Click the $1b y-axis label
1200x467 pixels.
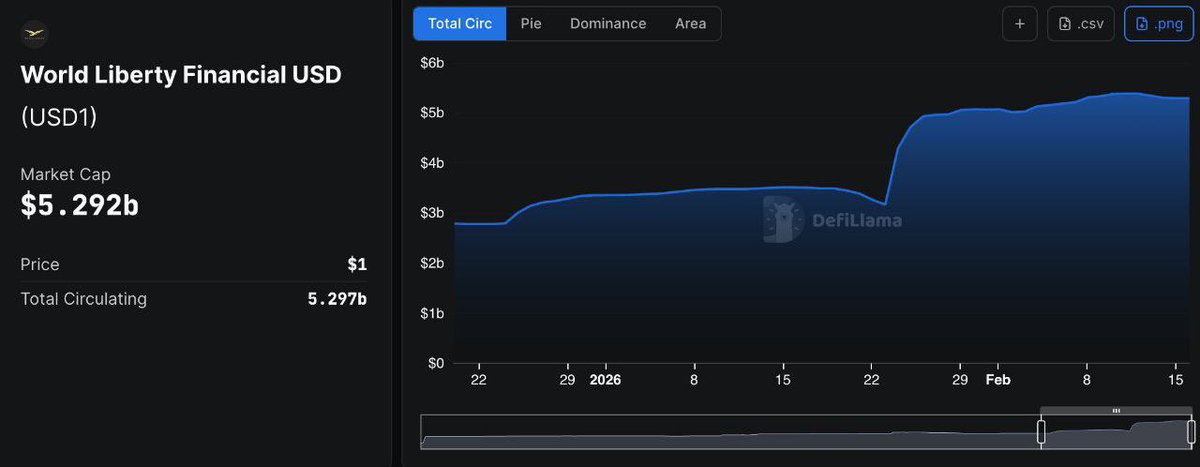click(x=431, y=313)
